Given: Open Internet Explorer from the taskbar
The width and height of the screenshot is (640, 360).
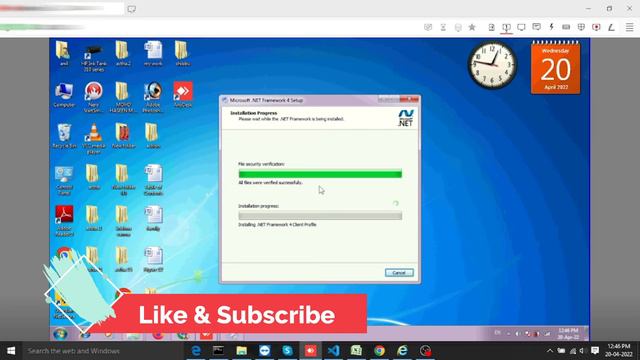Looking at the screenshot, I should 402,351.
